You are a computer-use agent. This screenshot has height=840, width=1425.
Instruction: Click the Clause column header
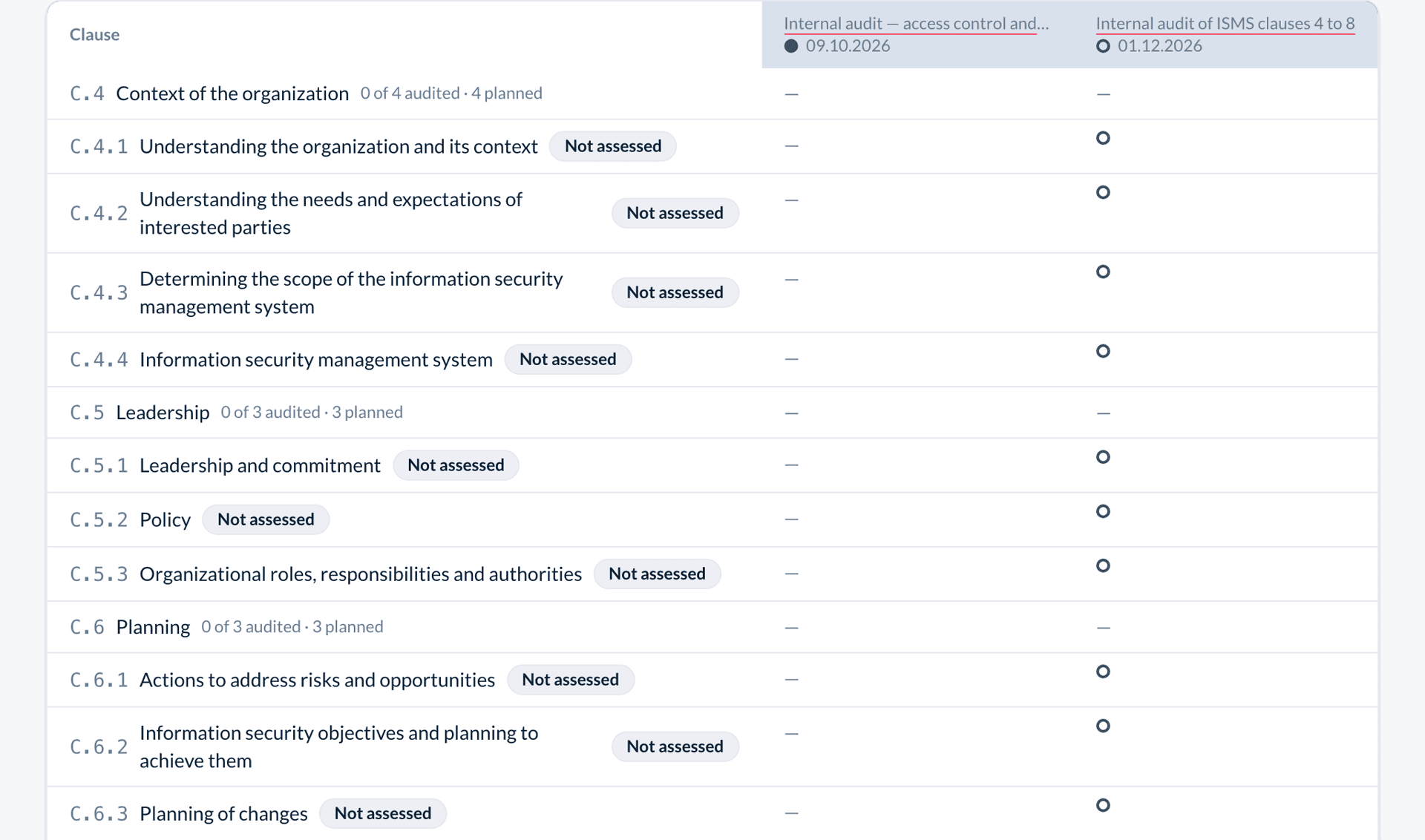click(94, 34)
